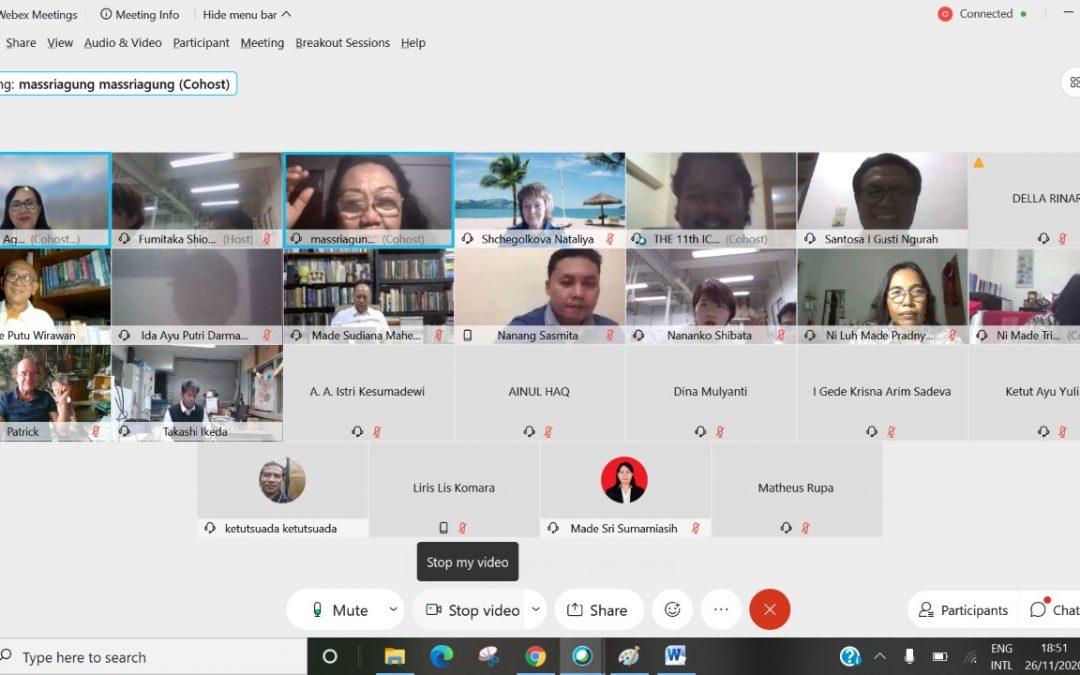Open the more options ellipsis button

tap(721, 610)
